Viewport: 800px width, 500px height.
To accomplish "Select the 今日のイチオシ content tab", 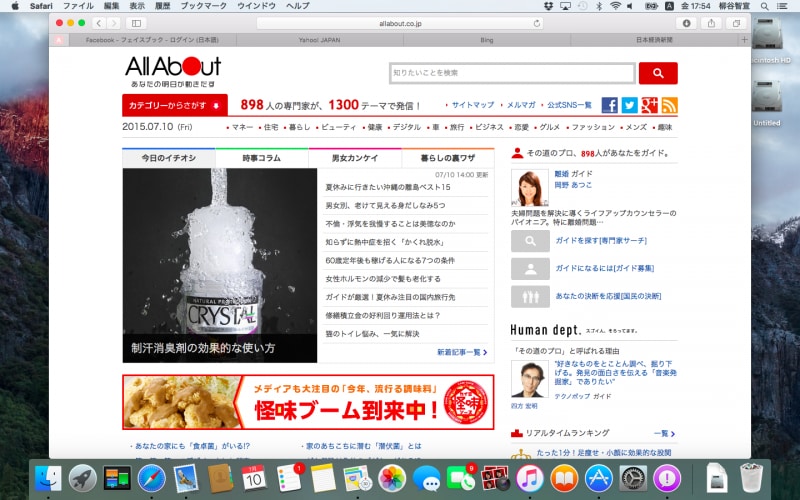I will [169, 158].
